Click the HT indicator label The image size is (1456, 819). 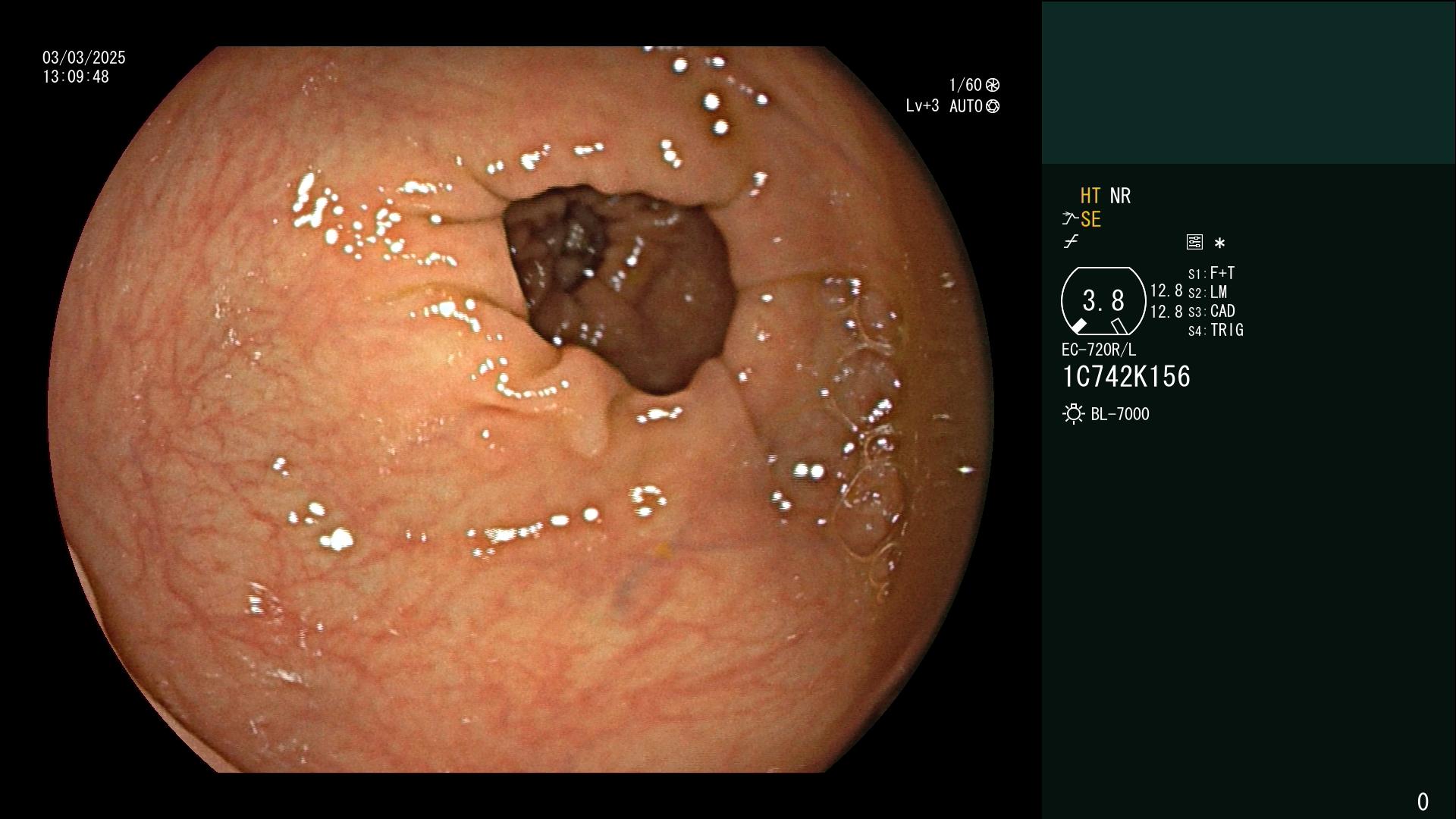tap(1090, 196)
